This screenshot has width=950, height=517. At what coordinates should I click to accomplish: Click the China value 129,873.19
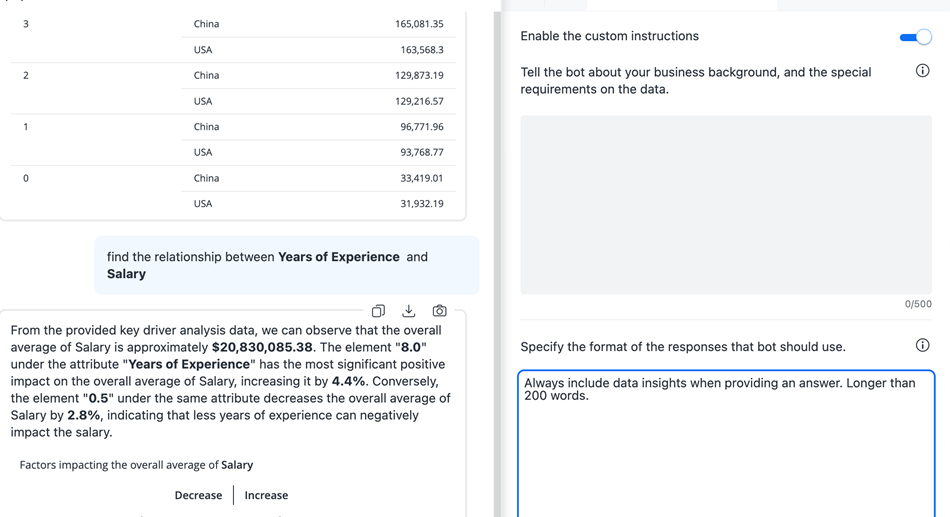pyautogui.click(x=419, y=76)
